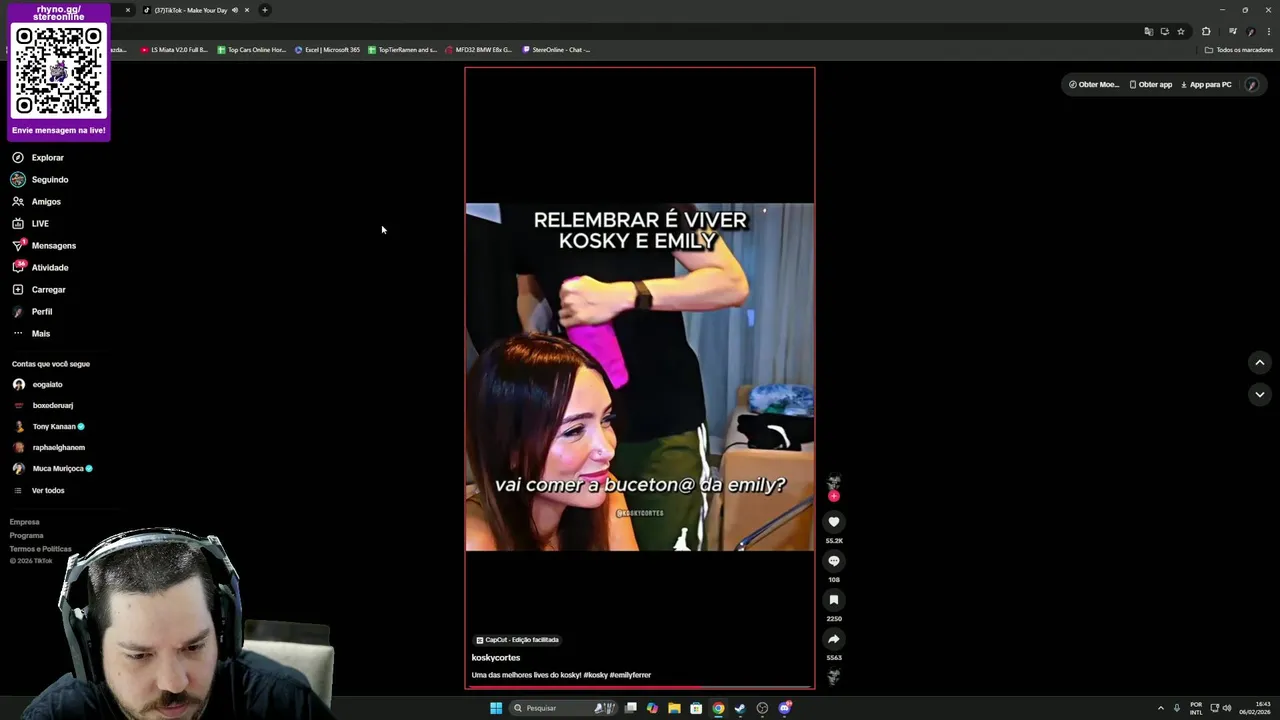This screenshot has height=720, width=1280.
Task: Click install app icon in address bar
Action: point(1165,32)
